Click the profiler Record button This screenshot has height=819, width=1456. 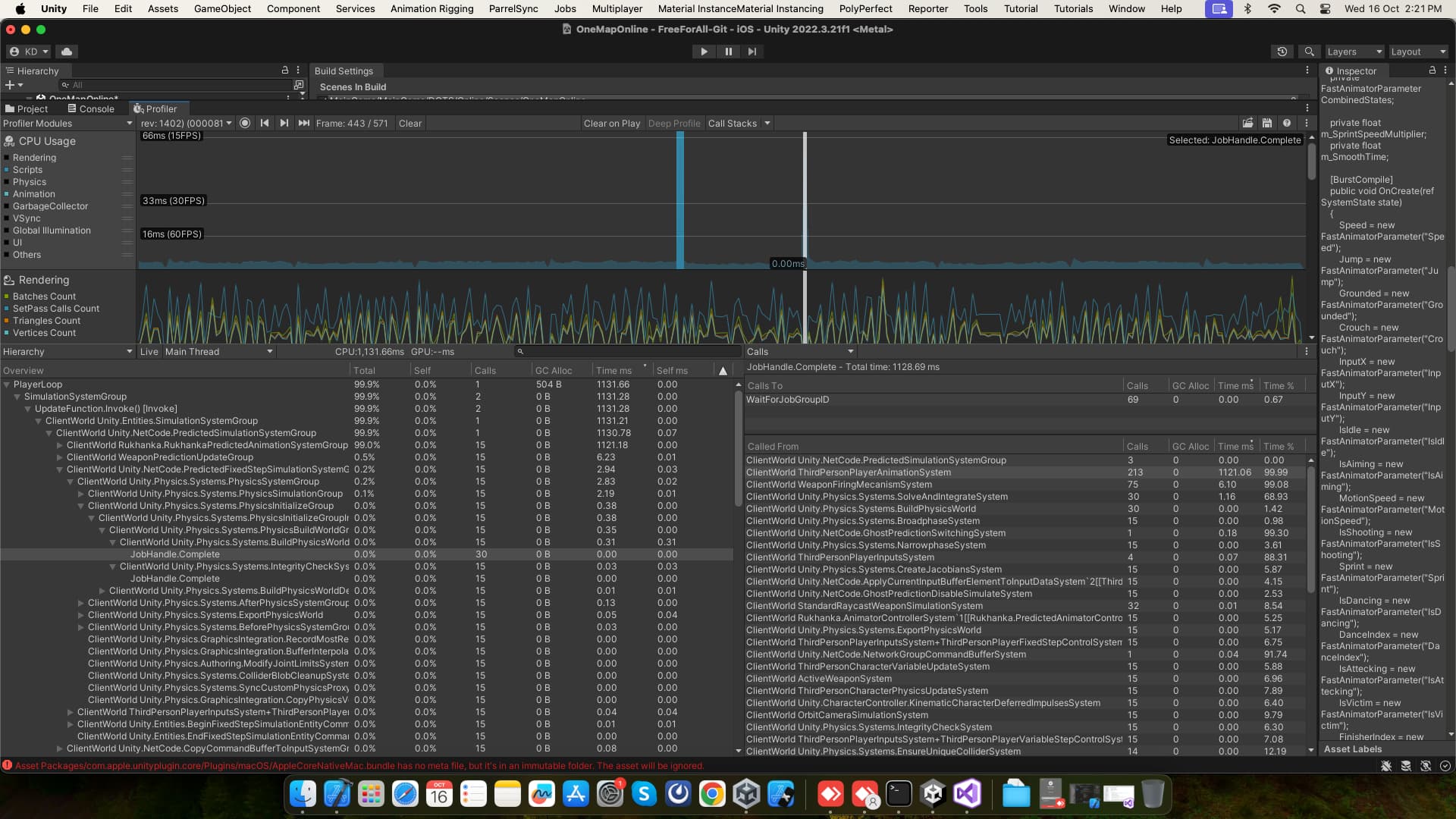pyautogui.click(x=245, y=124)
